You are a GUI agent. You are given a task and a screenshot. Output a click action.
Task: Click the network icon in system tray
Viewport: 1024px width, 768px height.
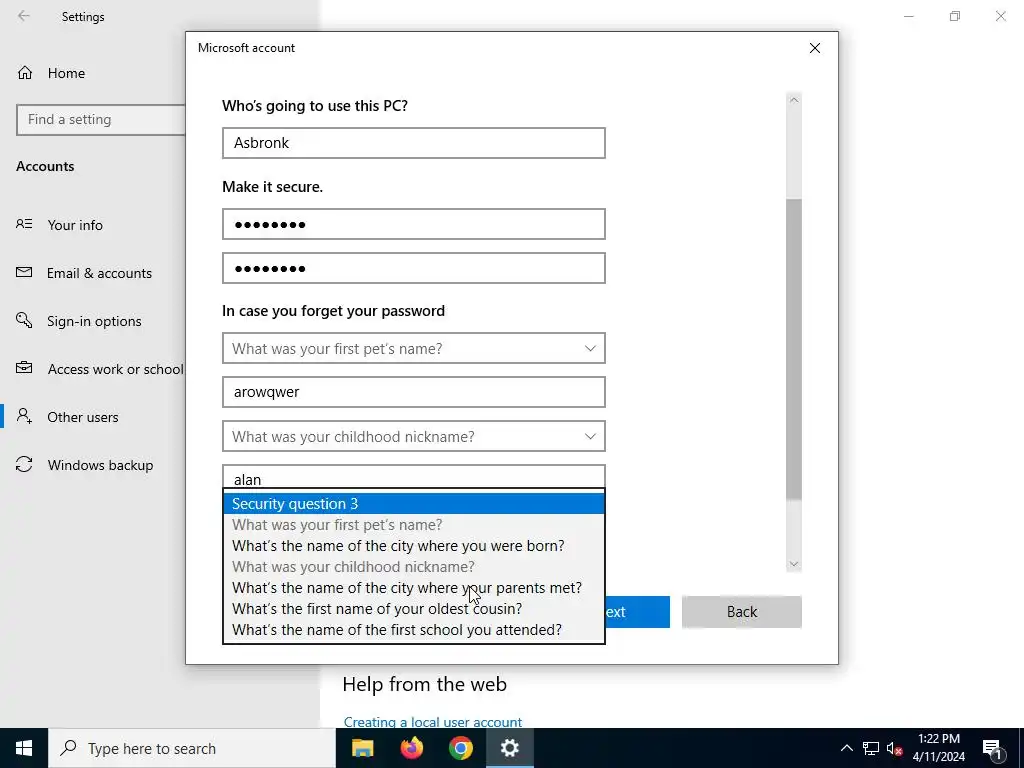(x=871, y=748)
